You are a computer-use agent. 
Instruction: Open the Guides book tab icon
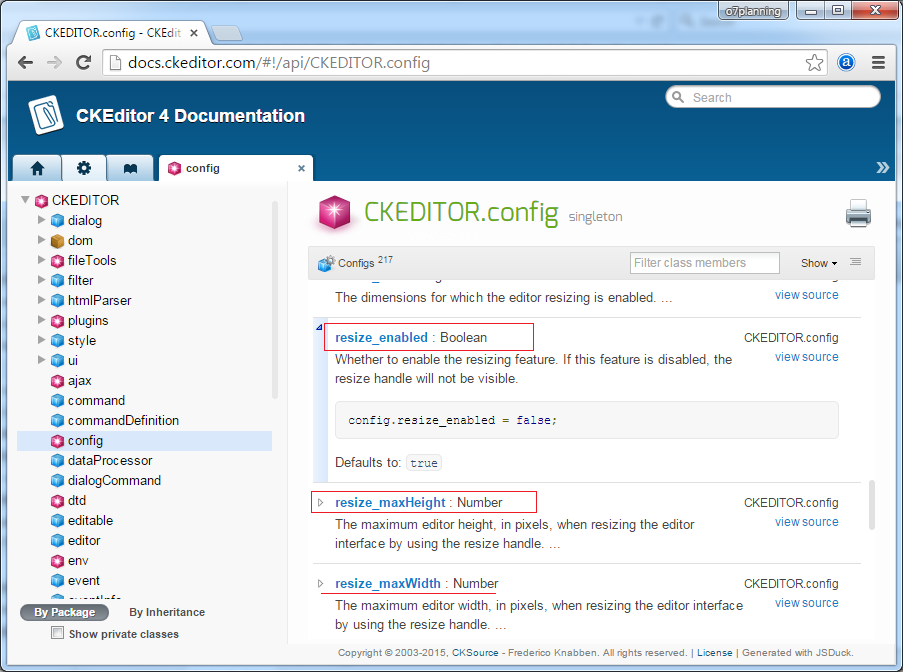click(131, 168)
